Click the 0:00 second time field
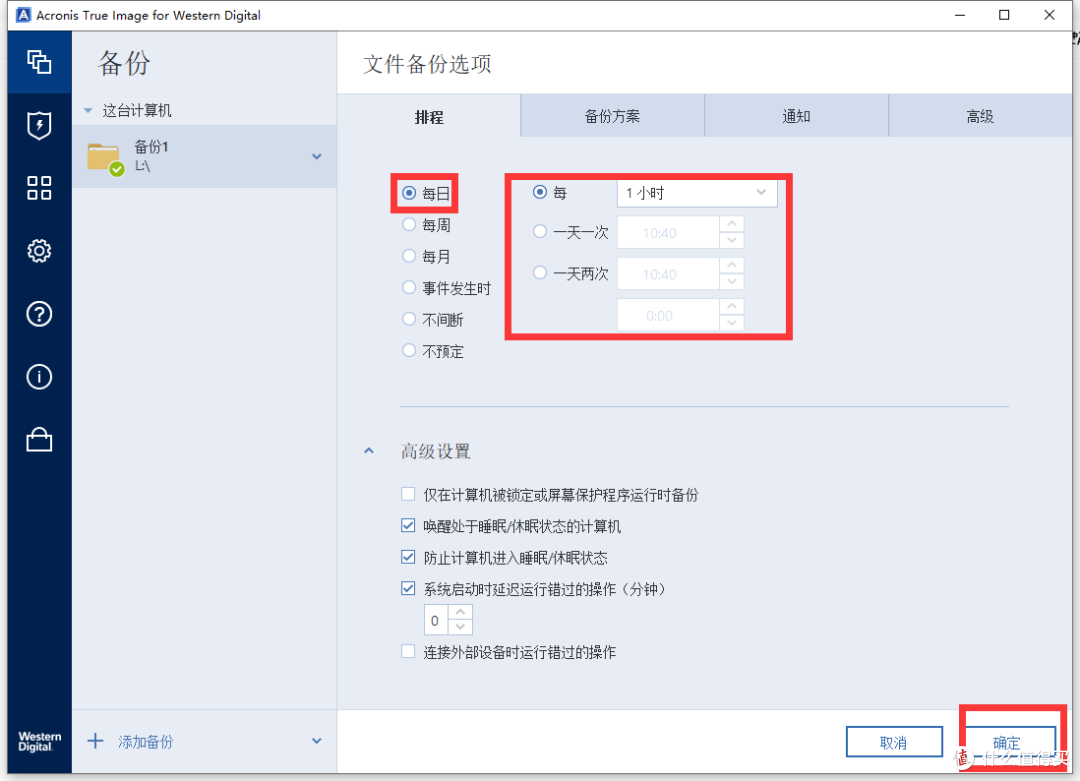 [668, 315]
